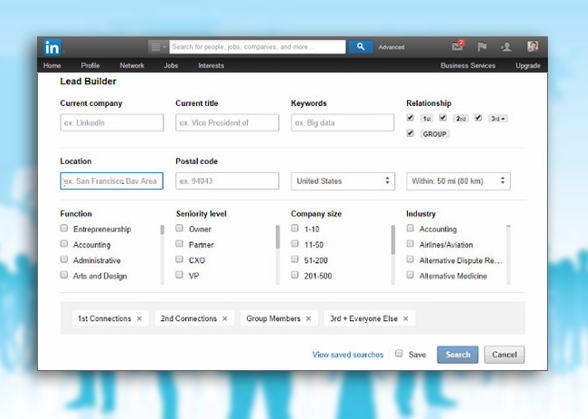Uncheck the 1st relationship checkbox
Image resolution: width=588 pixels, height=419 pixels.
(x=410, y=118)
